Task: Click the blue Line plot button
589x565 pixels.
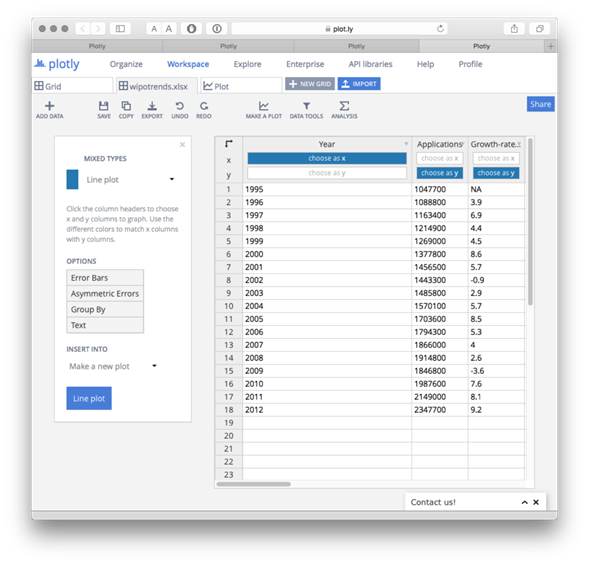Action: [x=89, y=398]
